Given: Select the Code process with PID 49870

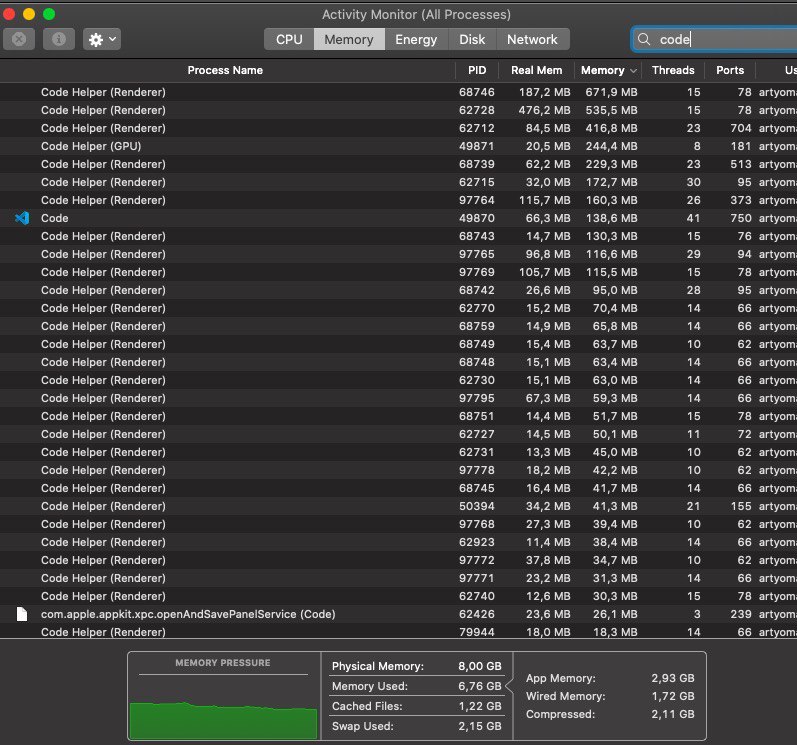Looking at the screenshot, I should 398,218.
